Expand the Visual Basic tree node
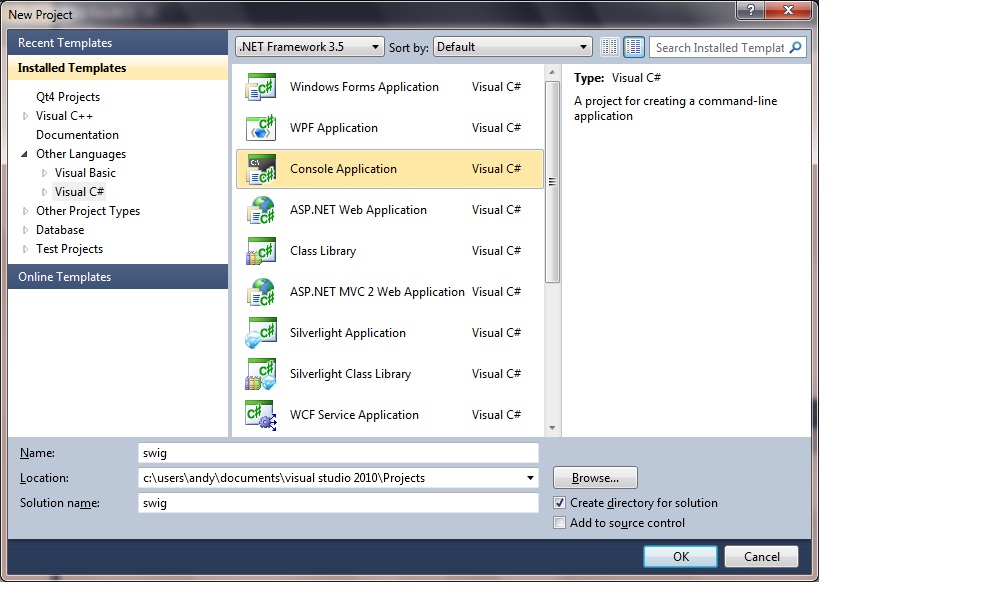This screenshot has height=605, width=999. (x=44, y=173)
